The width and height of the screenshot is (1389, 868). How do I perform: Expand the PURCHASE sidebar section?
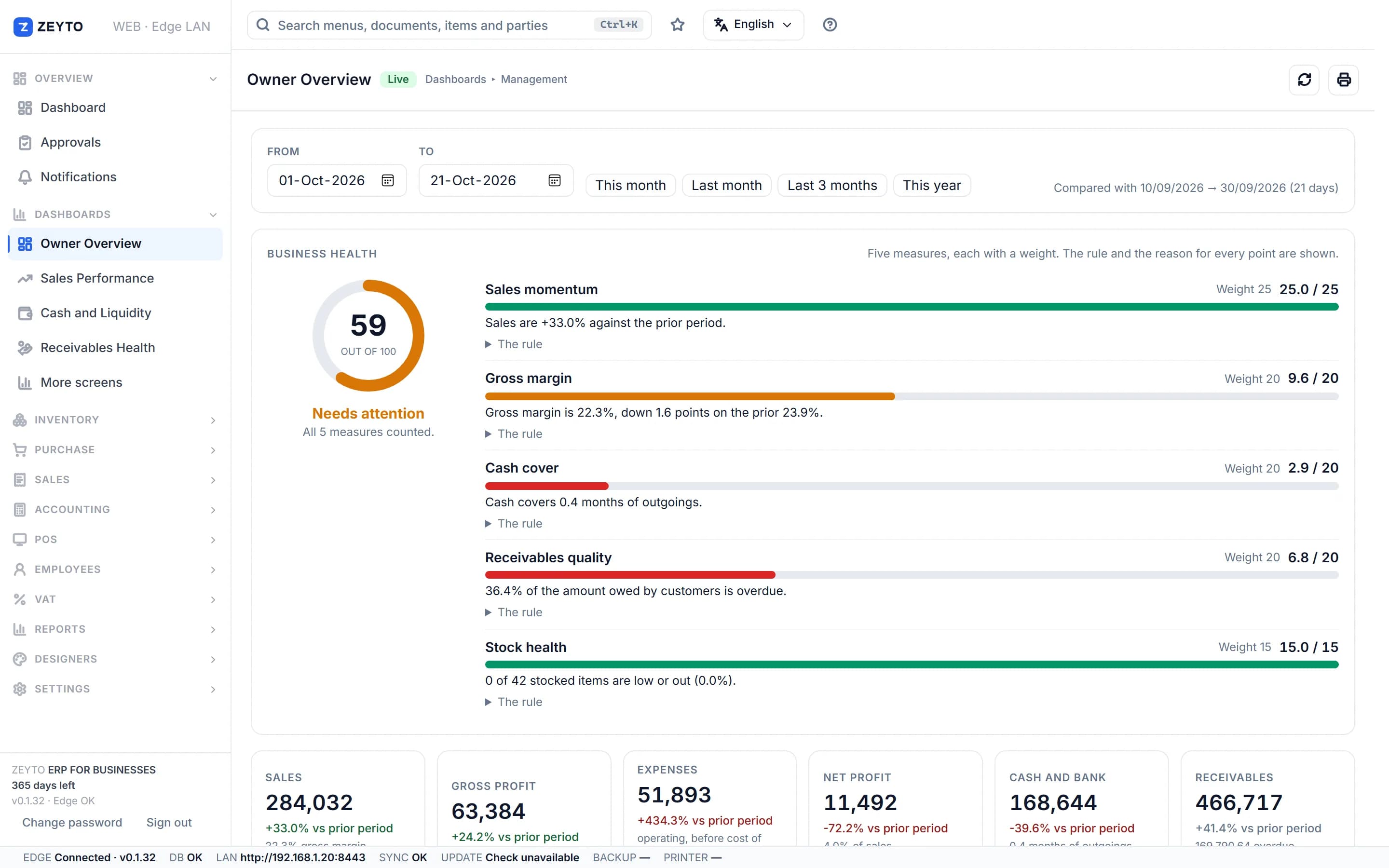coord(115,450)
